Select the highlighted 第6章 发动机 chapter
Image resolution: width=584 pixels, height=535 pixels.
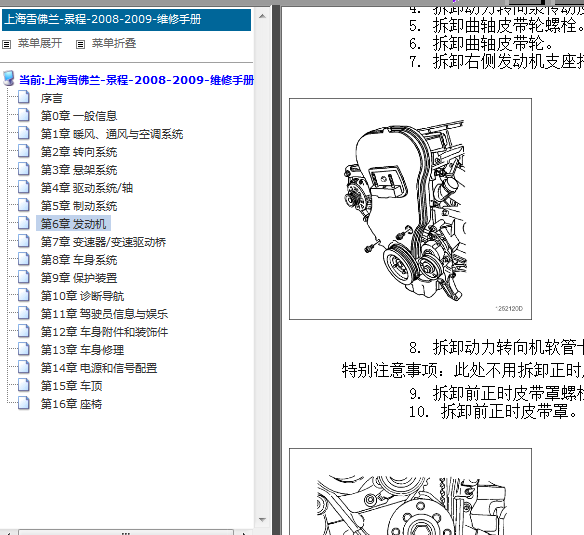point(73,224)
